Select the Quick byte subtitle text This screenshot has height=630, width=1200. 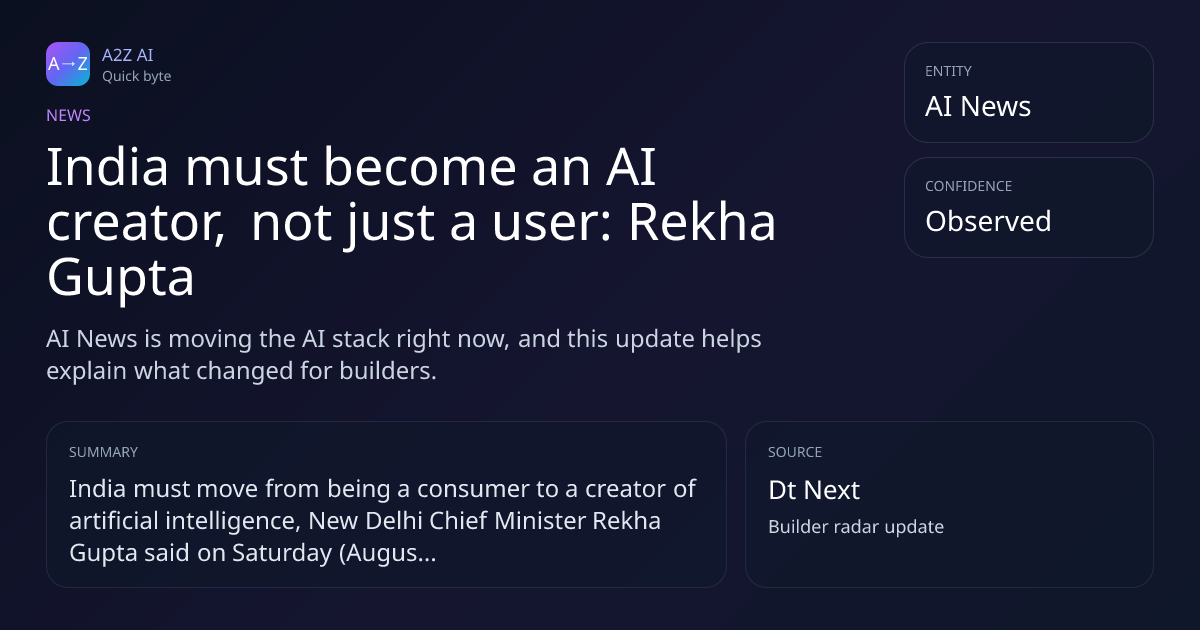(x=136, y=76)
